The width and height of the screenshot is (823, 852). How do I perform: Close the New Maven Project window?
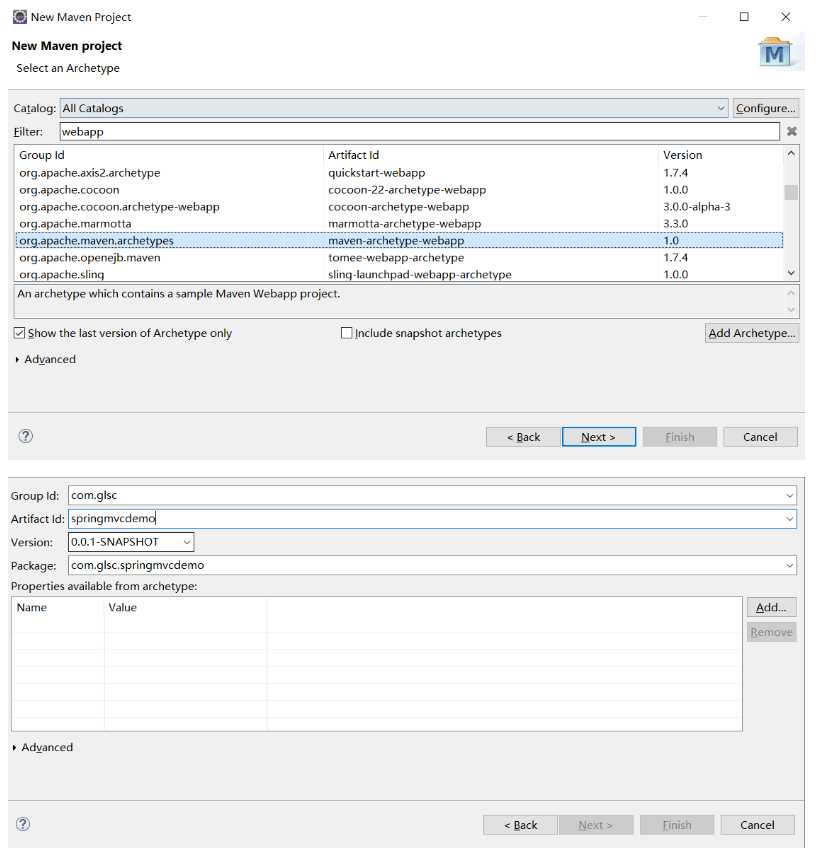(x=786, y=17)
